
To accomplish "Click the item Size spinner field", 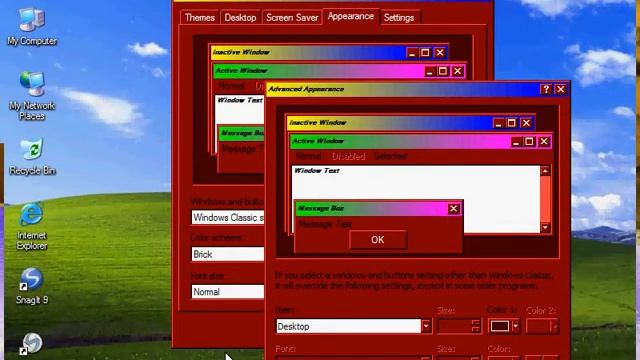I will click(458, 326).
